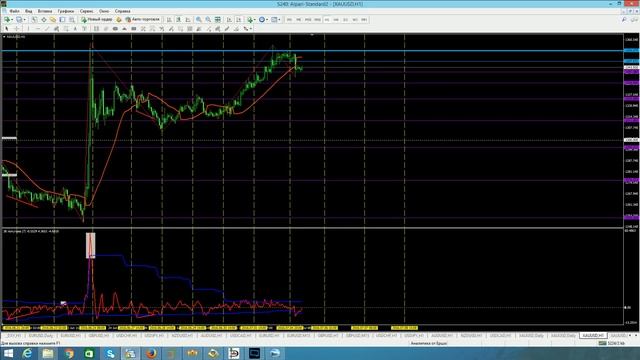Open File Explorer from taskbar
This screenshot has height=360, width=640.
click(48, 353)
